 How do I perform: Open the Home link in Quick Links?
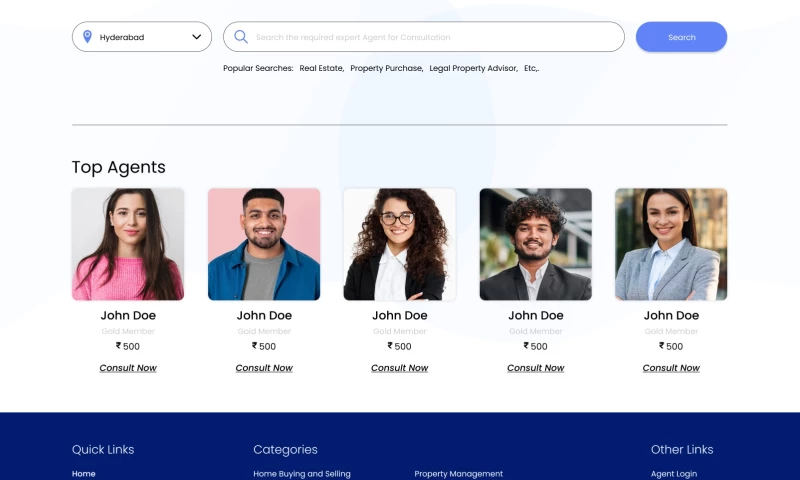point(84,474)
